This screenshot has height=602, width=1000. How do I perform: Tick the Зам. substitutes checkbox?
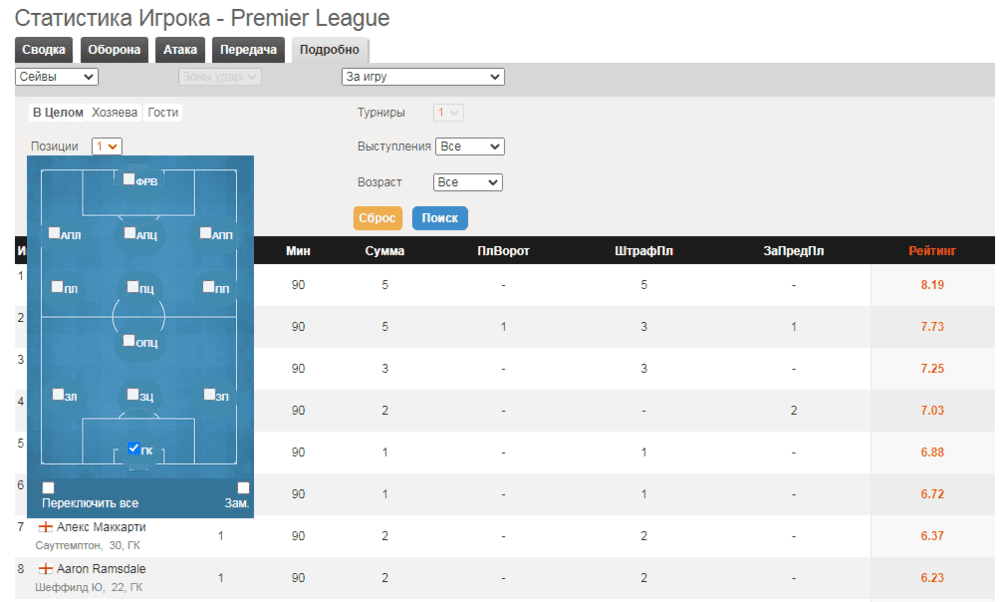pyautogui.click(x=243, y=488)
